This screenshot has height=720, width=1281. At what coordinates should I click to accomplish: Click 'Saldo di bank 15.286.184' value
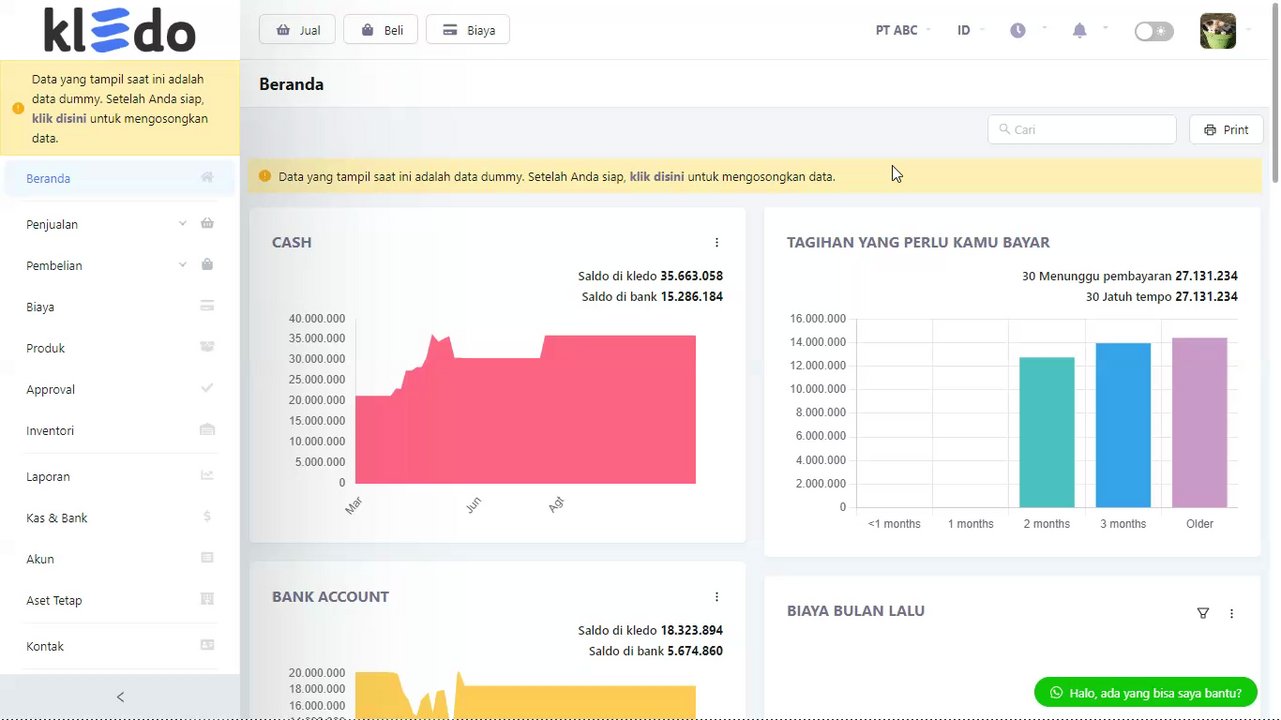pyautogui.click(x=652, y=297)
